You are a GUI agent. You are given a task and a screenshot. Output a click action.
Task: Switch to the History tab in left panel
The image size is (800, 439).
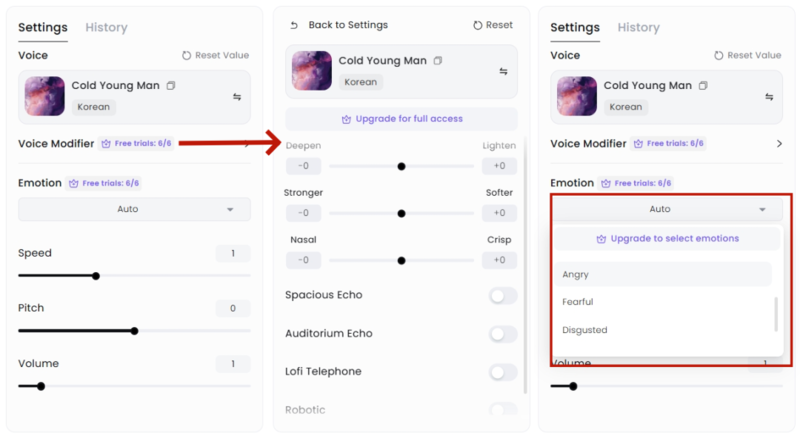(106, 28)
